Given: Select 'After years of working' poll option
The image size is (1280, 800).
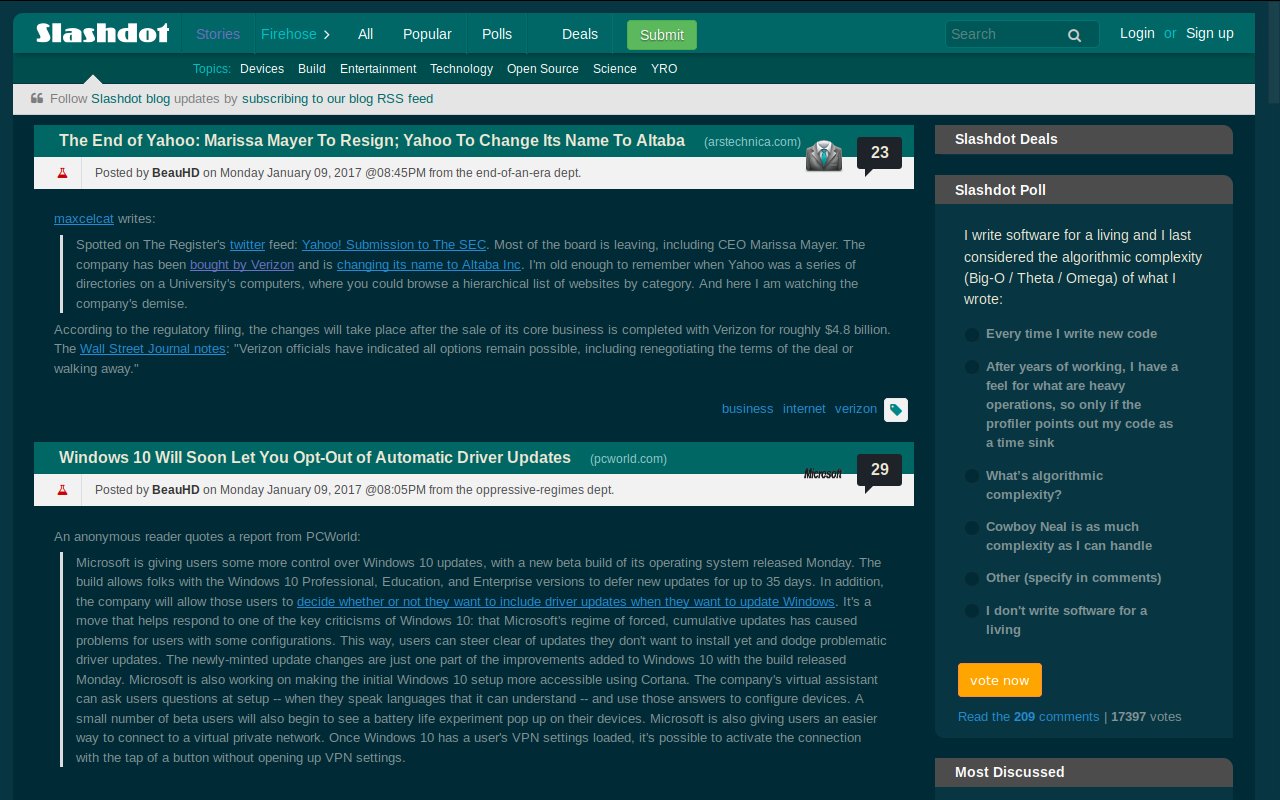Looking at the screenshot, I should [972, 368].
